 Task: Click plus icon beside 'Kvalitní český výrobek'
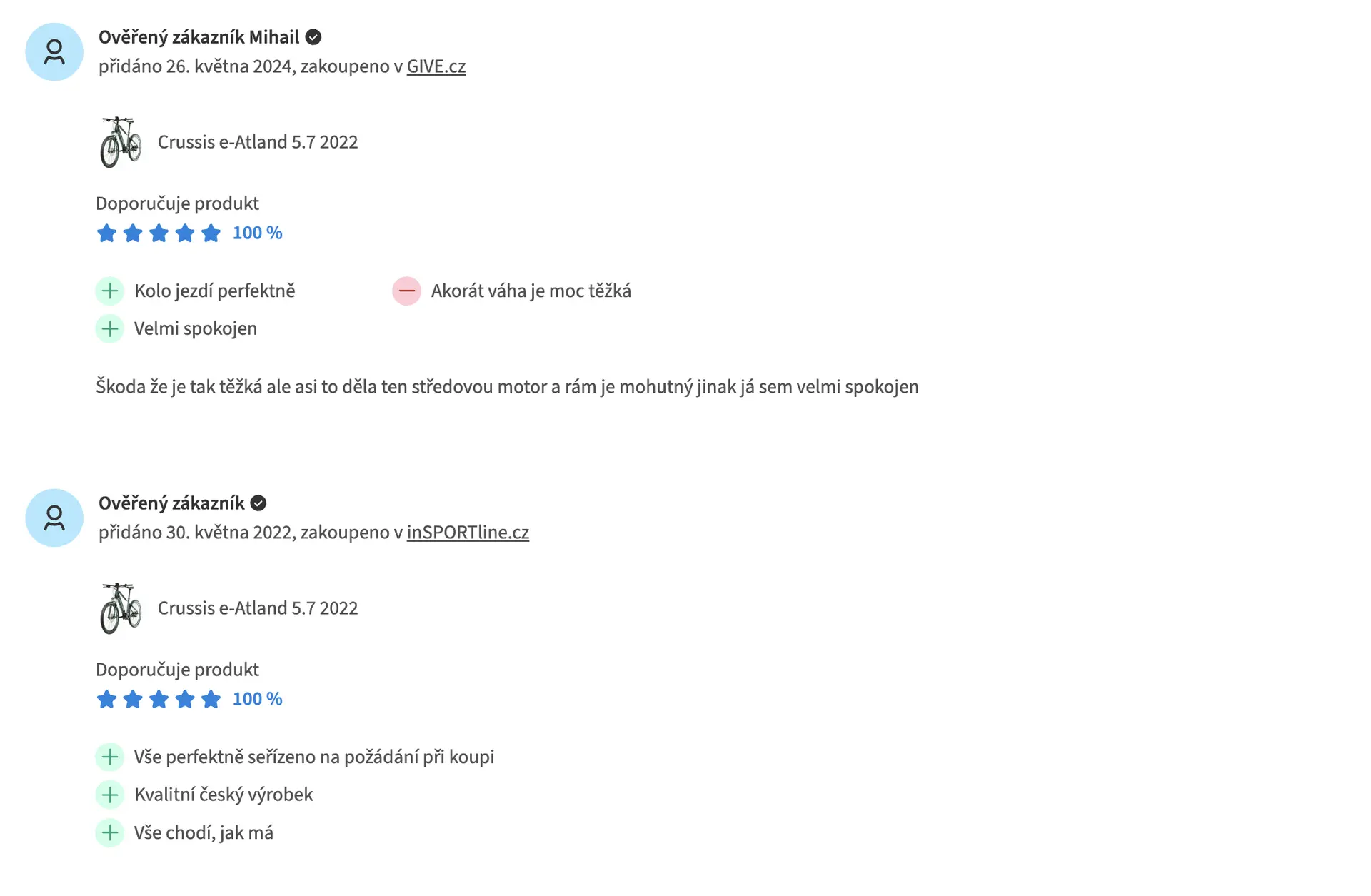110,795
